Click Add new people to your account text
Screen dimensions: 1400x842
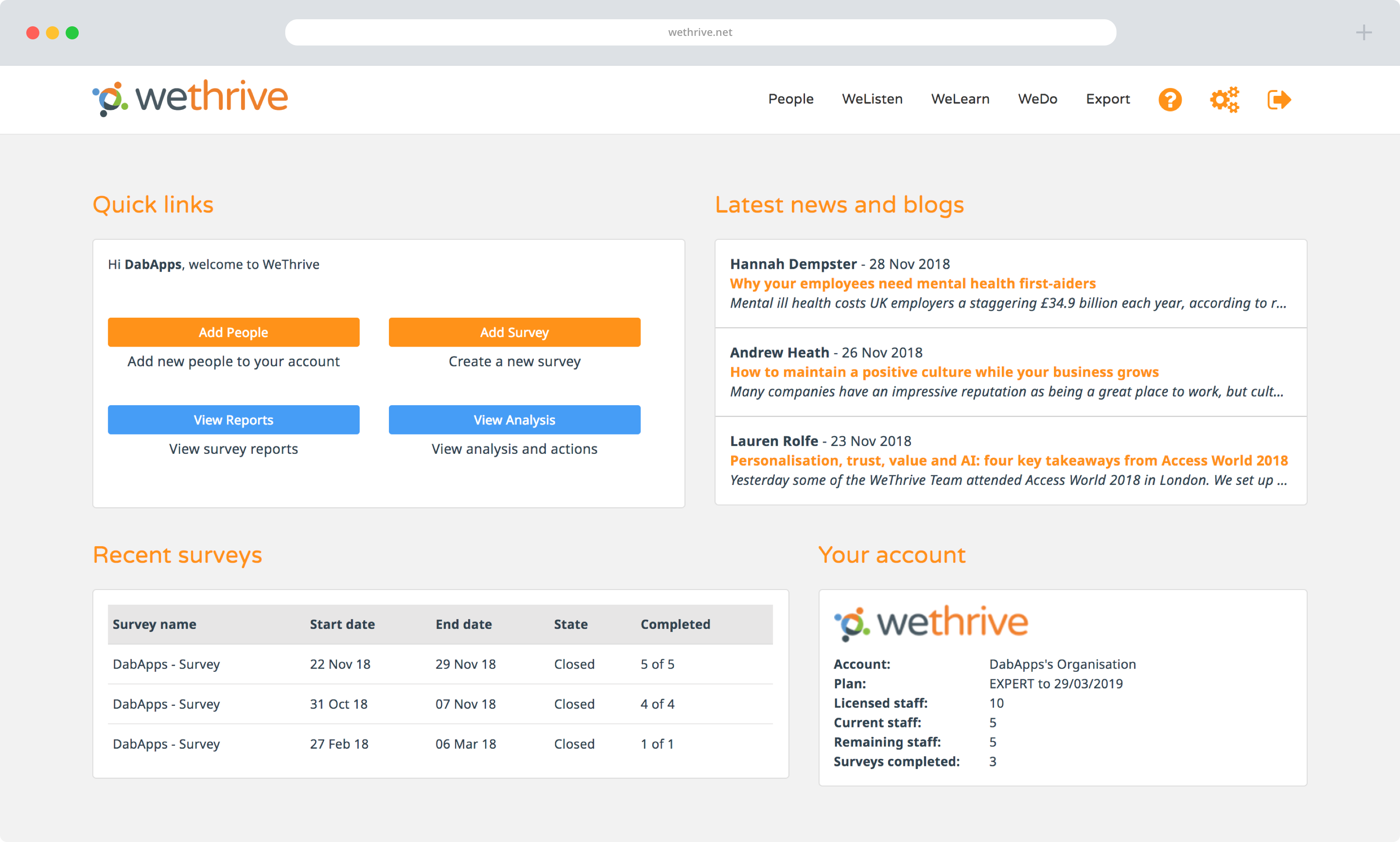click(x=233, y=361)
